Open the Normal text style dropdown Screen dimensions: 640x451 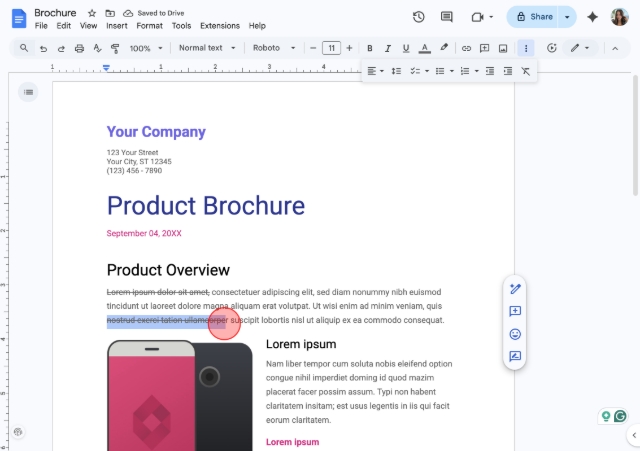coord(207,48)
